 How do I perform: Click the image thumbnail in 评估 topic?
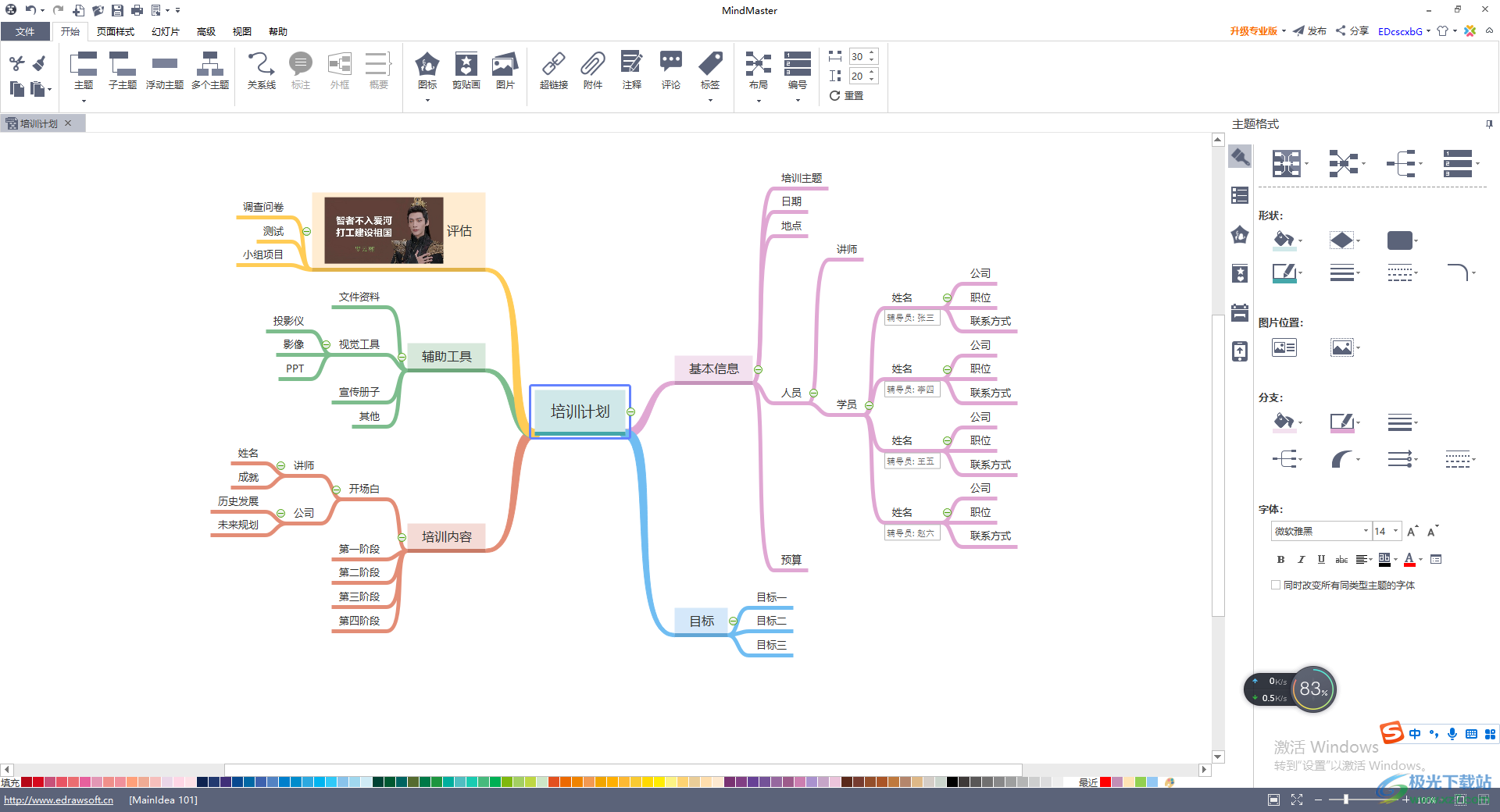[x=384, y=231]
